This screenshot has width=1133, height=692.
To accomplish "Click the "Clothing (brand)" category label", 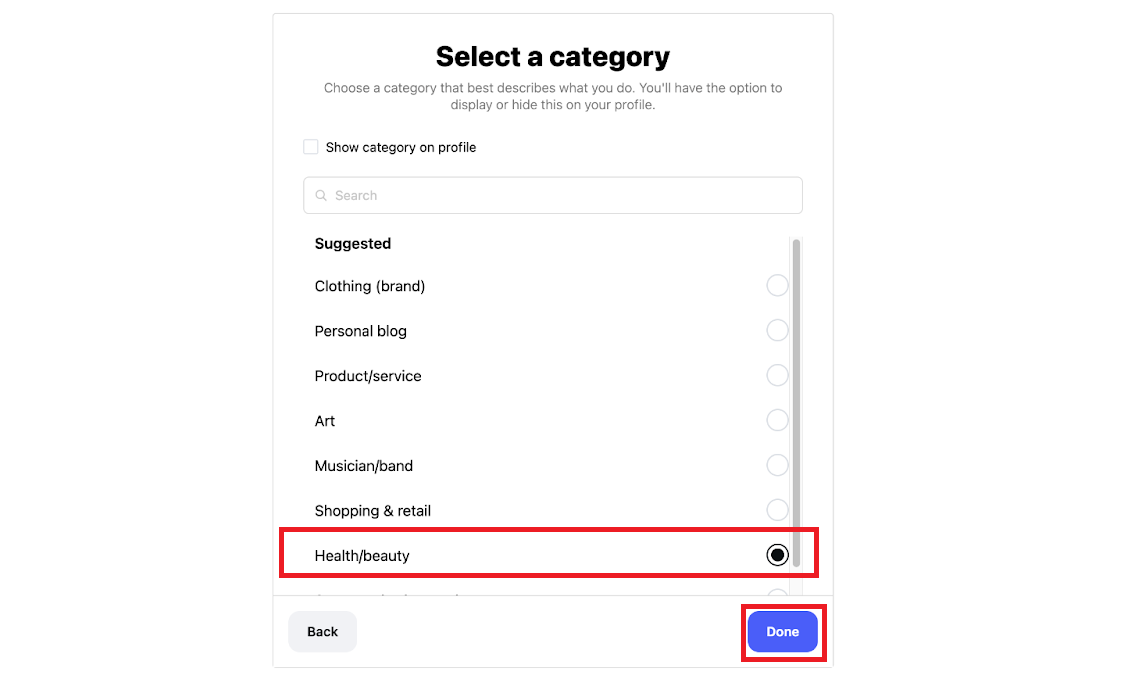I will coord(370,286).
